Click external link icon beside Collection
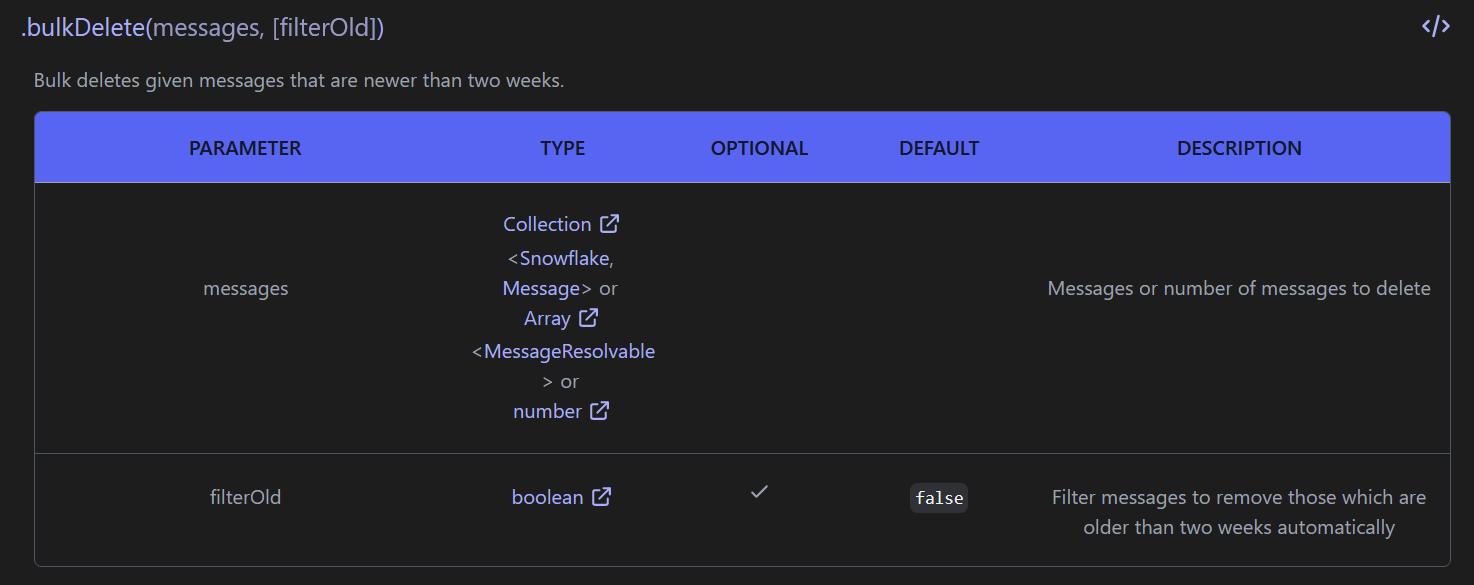This screenshot has height=585, width=1474. point(610,224)
